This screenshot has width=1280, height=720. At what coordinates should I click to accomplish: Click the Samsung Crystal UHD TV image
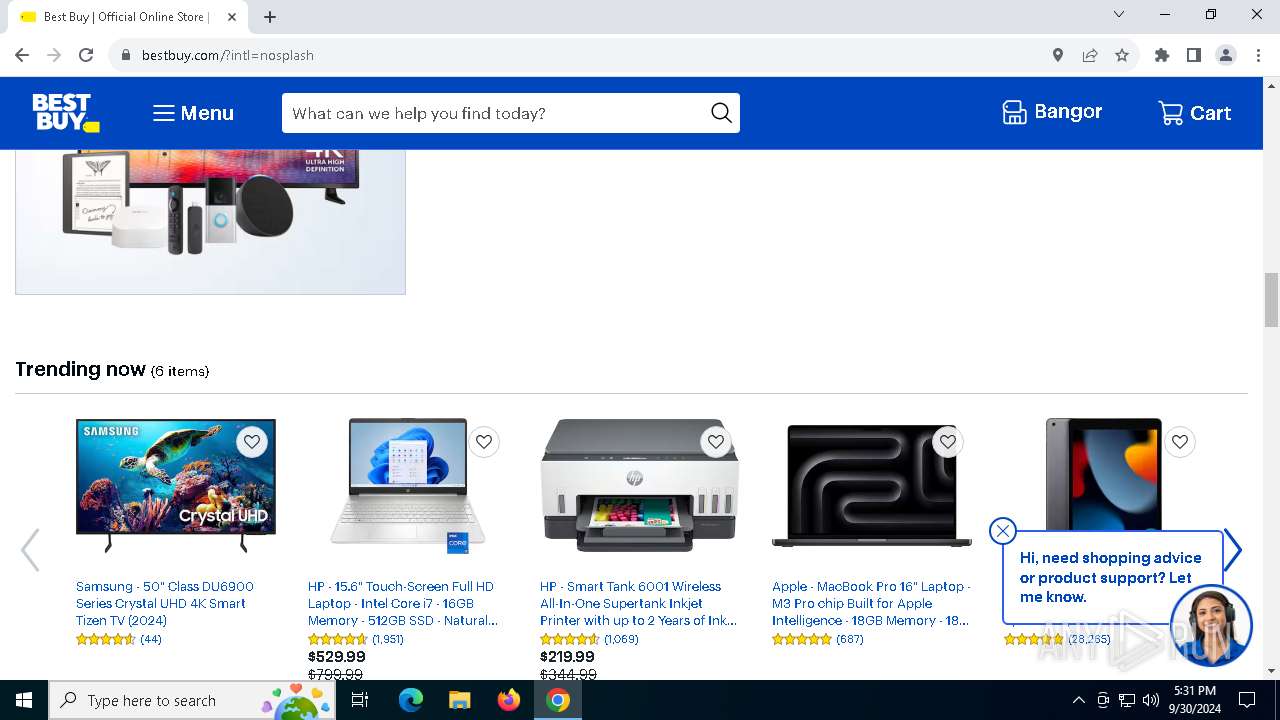tap(176, 485)
